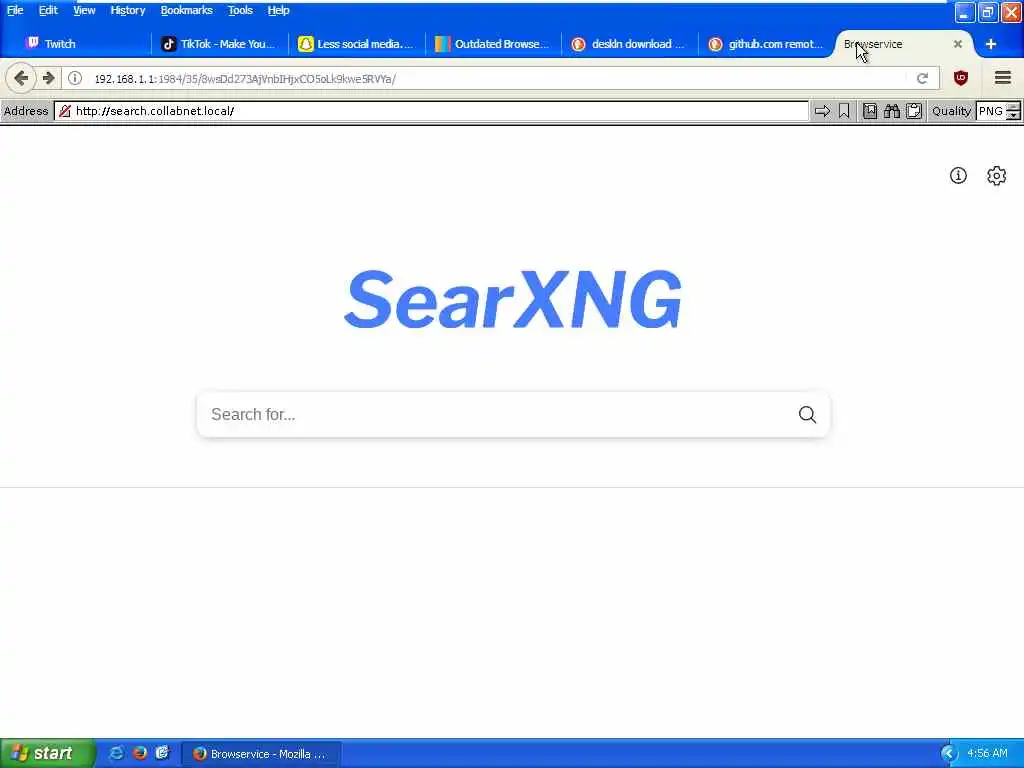Click the taskbar clock showing 4:56 AM
This screenshot has height=768, width=1024.
pos(987,754)
